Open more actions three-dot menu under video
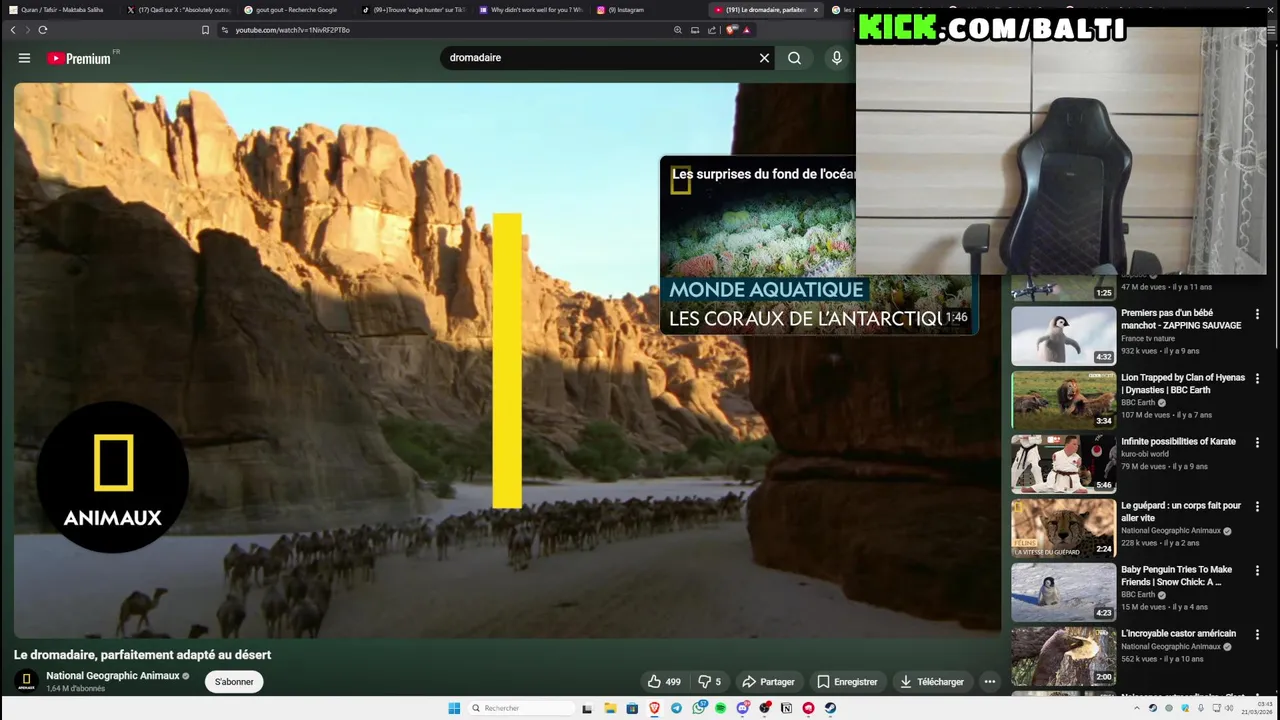 [x=989, y=682]
